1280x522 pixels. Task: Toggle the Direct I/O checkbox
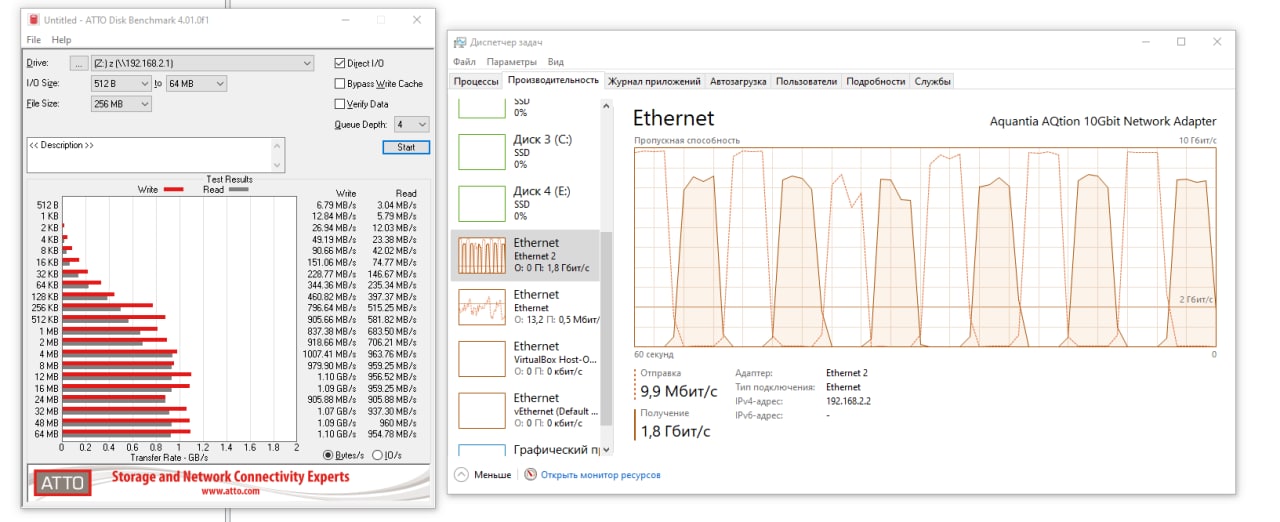click(340, 63)
